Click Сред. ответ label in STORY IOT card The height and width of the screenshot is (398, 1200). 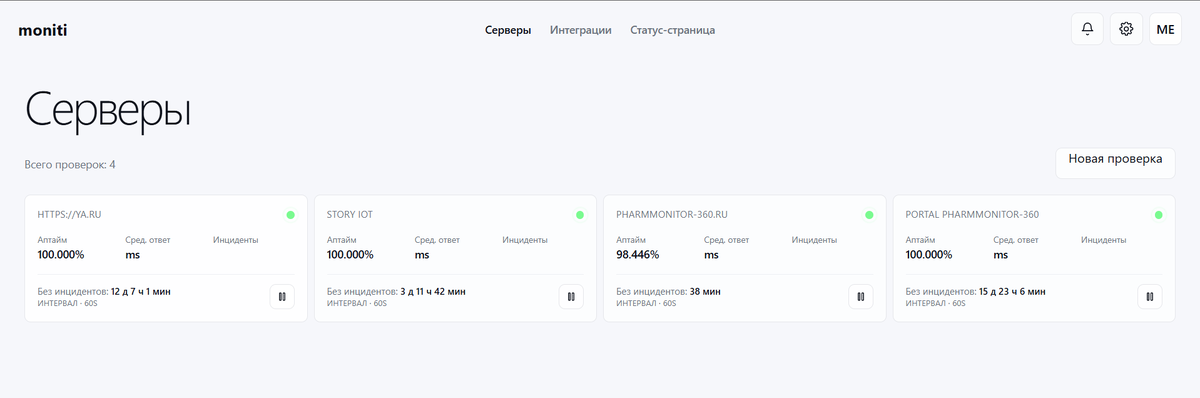point(437,240)
